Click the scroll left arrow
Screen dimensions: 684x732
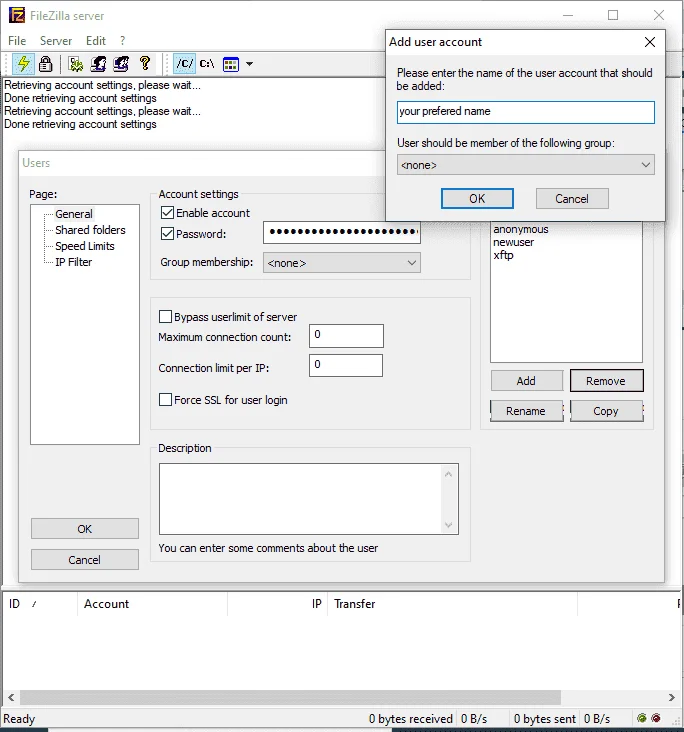coord(11,697)
